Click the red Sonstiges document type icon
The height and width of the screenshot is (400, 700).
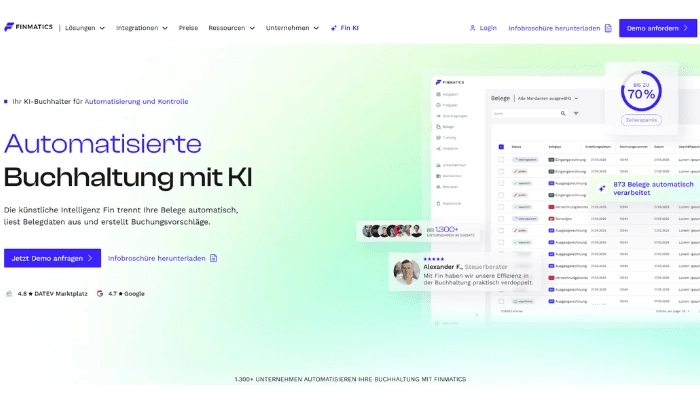tap(551, 219)
